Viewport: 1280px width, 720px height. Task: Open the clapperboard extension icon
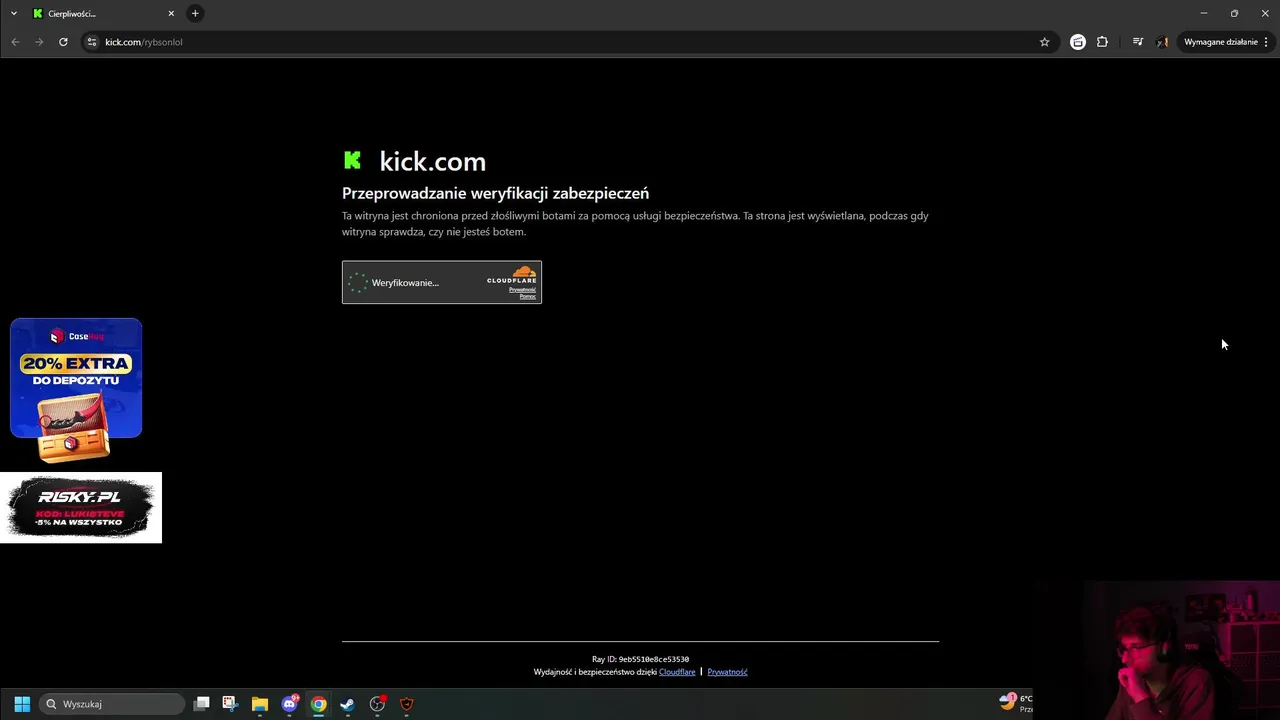point(1078,42)
